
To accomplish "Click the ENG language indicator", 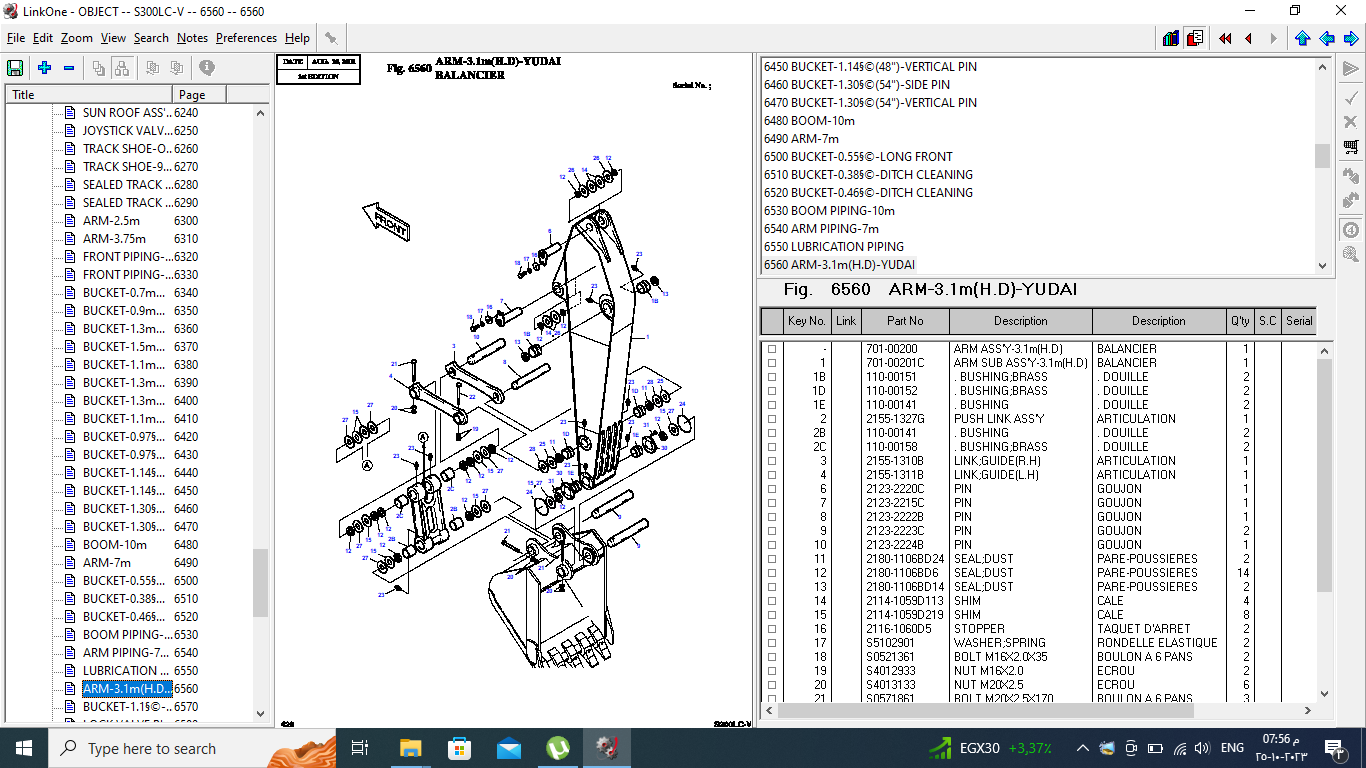I will (1232, 748).
